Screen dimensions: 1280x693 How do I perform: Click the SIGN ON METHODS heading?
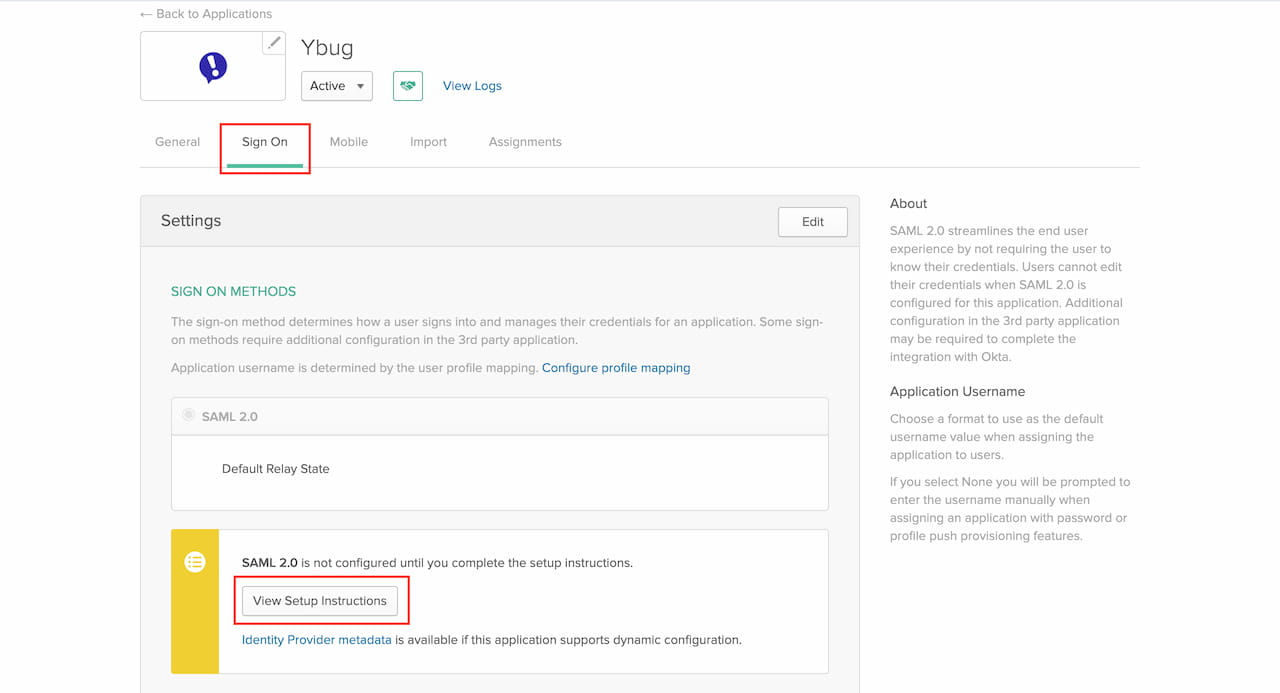pyautogui.click(x=234, y=292)
